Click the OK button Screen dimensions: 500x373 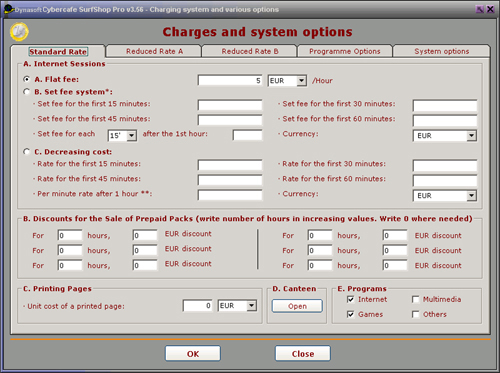click(x=193, y=353)
